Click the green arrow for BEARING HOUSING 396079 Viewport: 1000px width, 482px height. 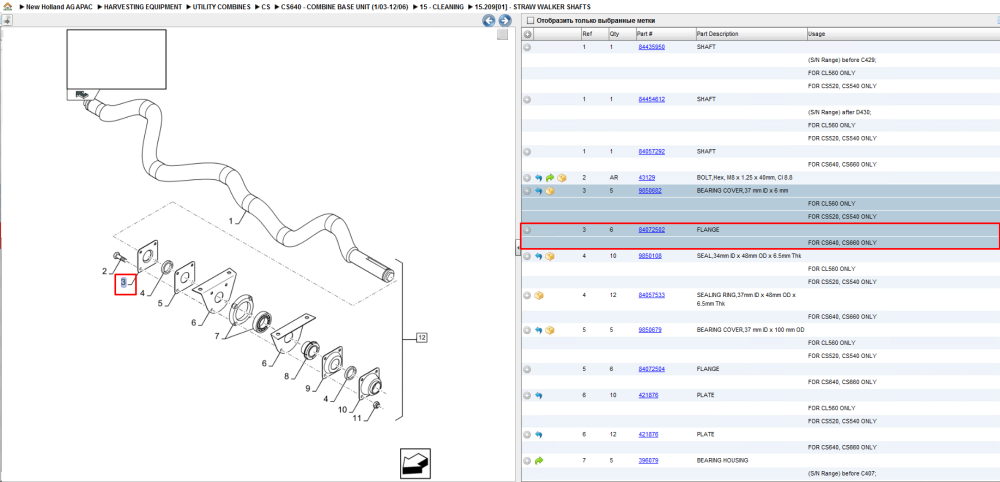pyautogui.click(x=538, y=460)
